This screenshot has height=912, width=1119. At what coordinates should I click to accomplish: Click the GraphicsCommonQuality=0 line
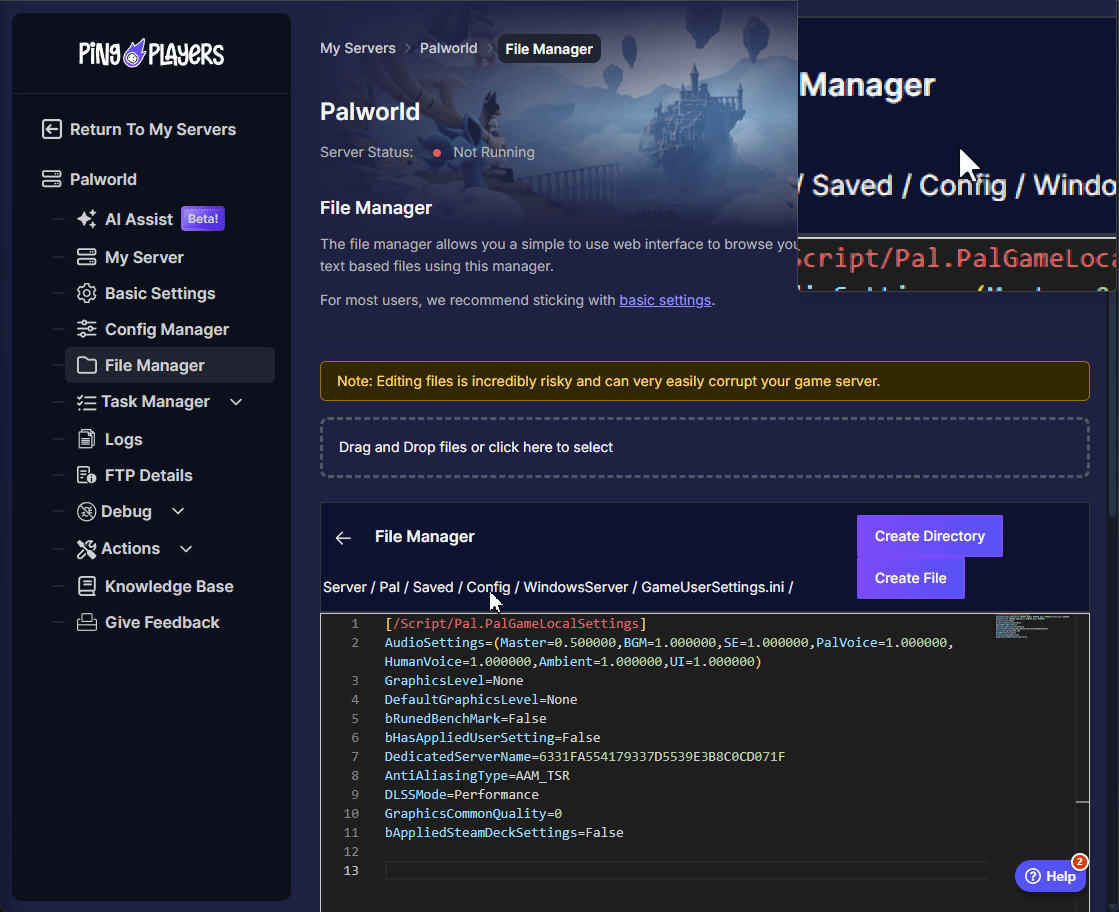click(x=473, y=814)
